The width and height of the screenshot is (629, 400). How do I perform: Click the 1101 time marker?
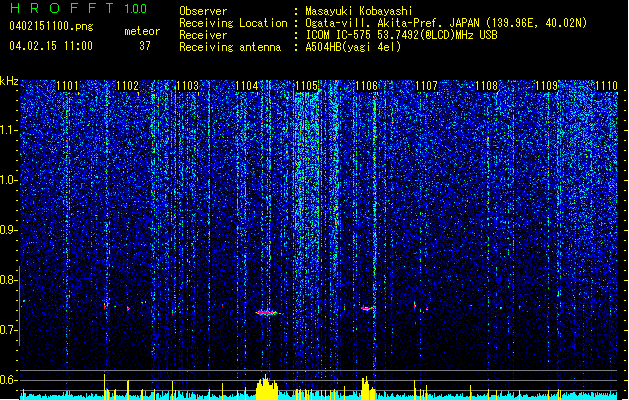tap(67, 86)
